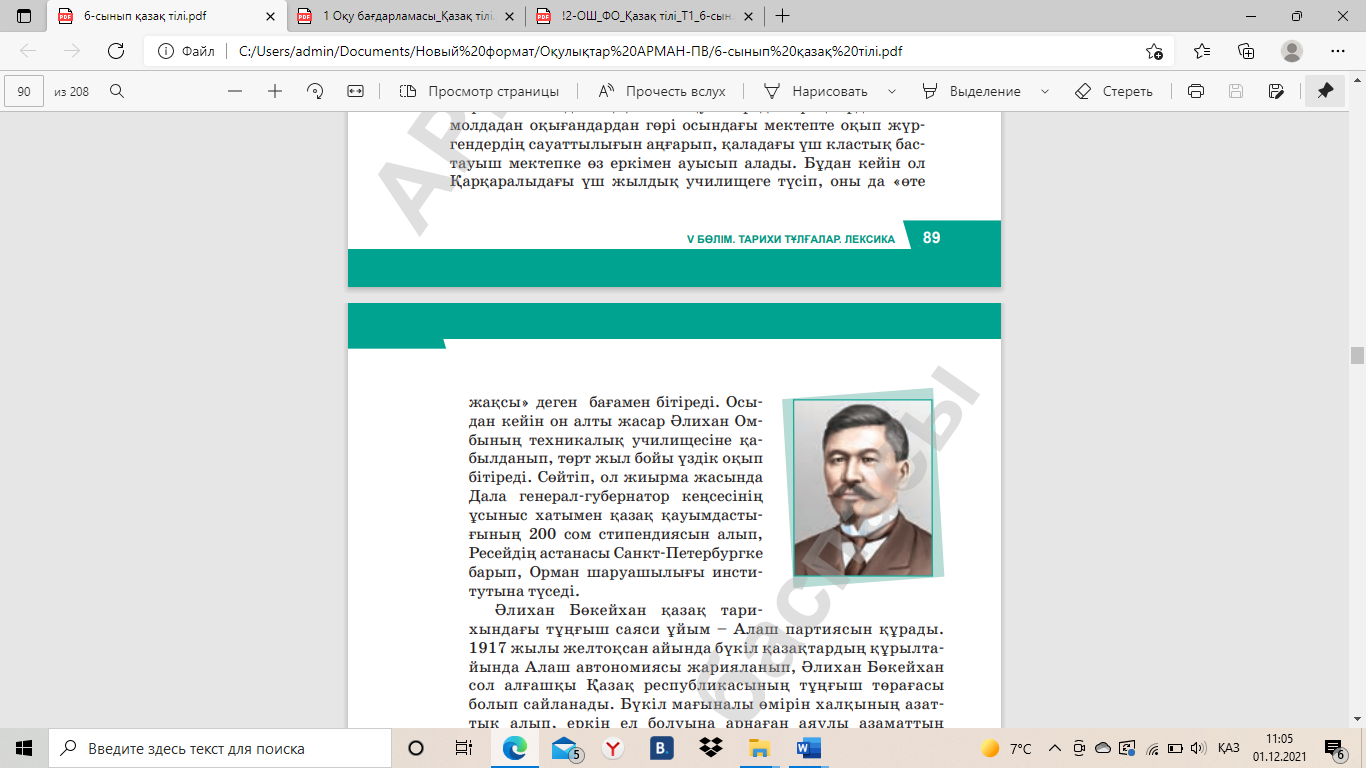This screenshot has width=1366, height=768.
Task: Open the PDF search magnifier
Action: pos(117,91)
